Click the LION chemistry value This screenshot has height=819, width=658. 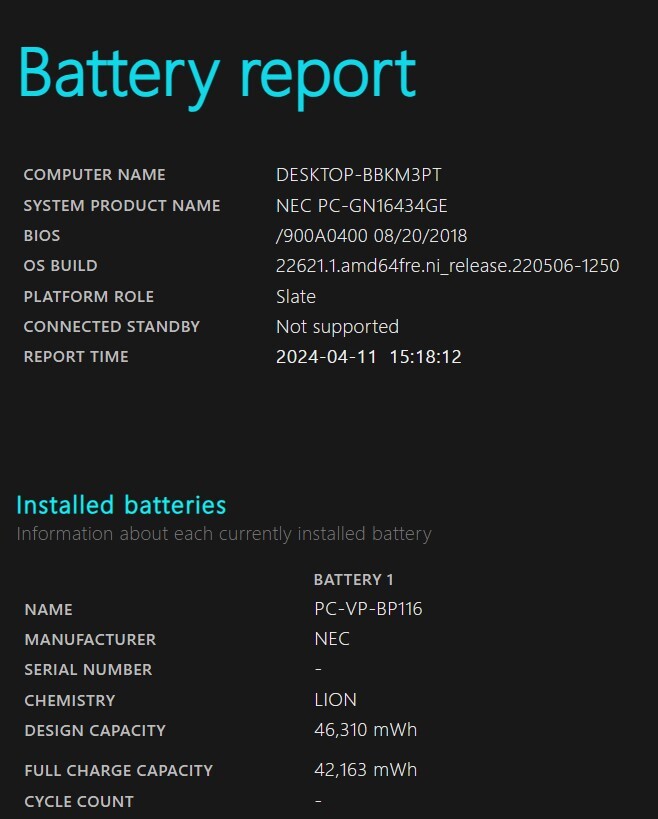pos(335,700)
